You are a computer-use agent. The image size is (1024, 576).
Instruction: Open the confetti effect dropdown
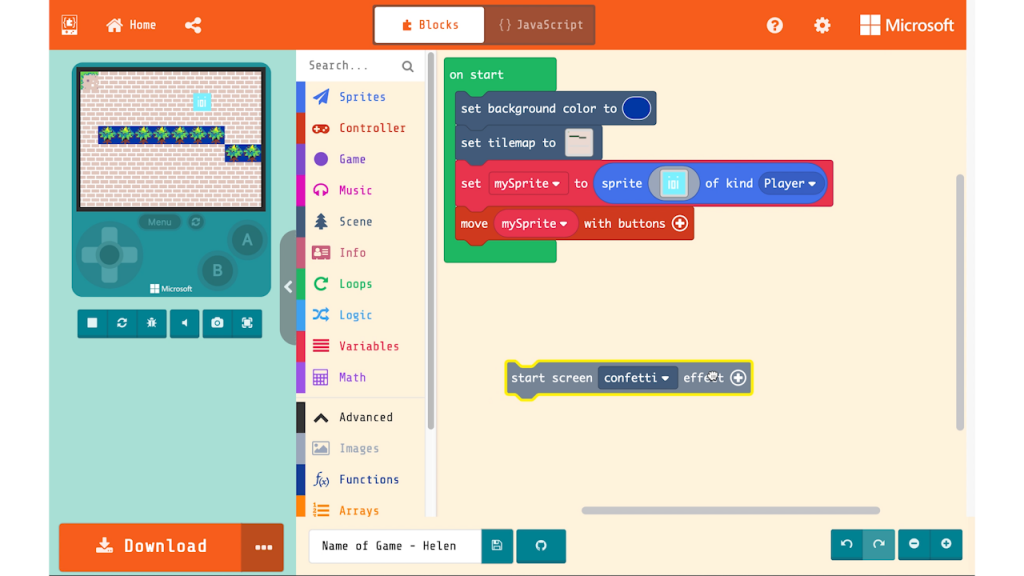[637, 378]
